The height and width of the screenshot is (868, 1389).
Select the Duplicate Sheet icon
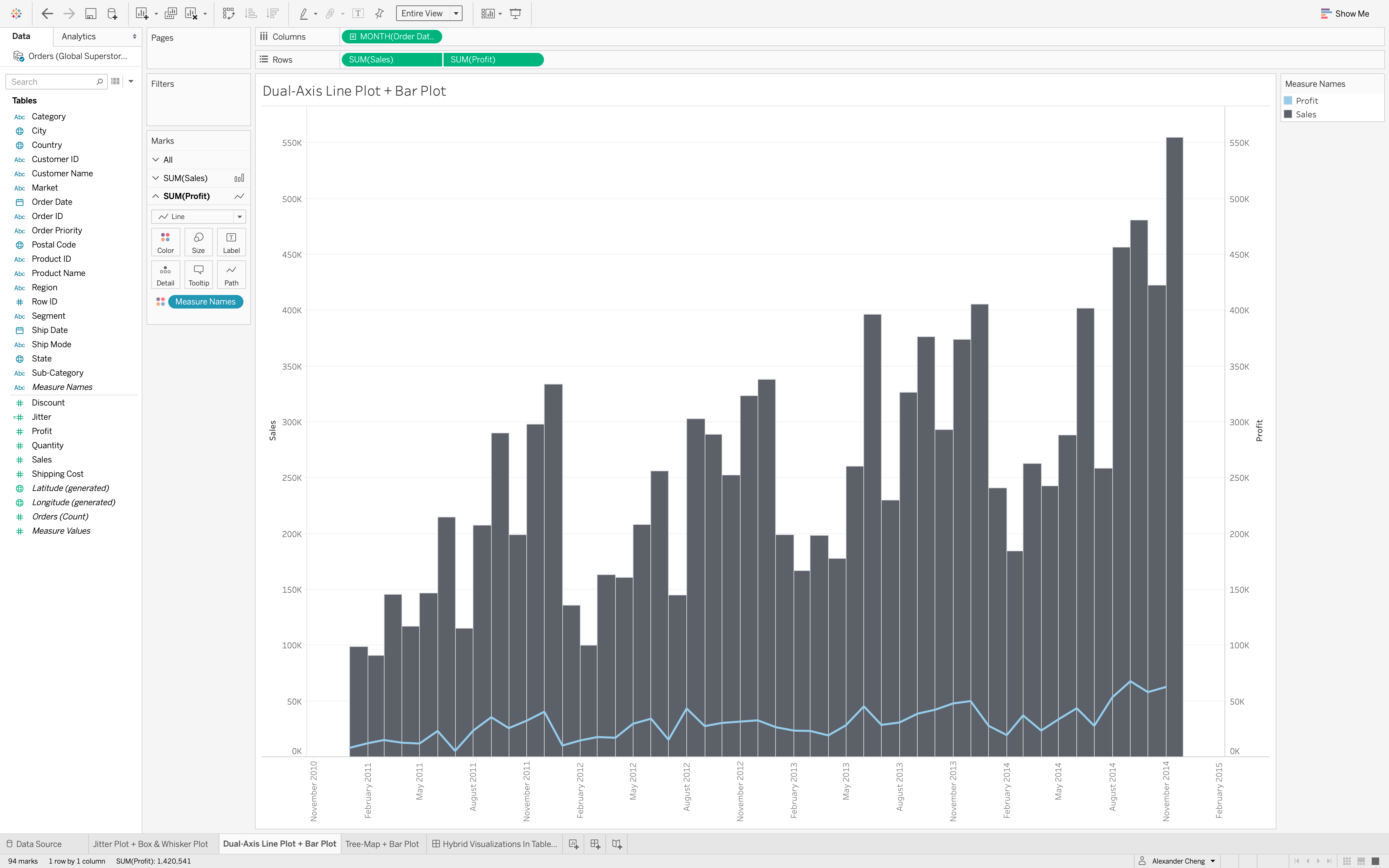click(x=171, y=13)
